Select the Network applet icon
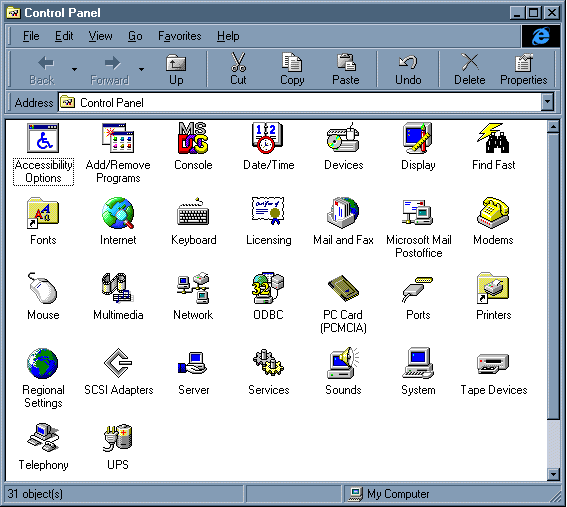Viewport: 567px width, 507px height. tap(193, 288)
